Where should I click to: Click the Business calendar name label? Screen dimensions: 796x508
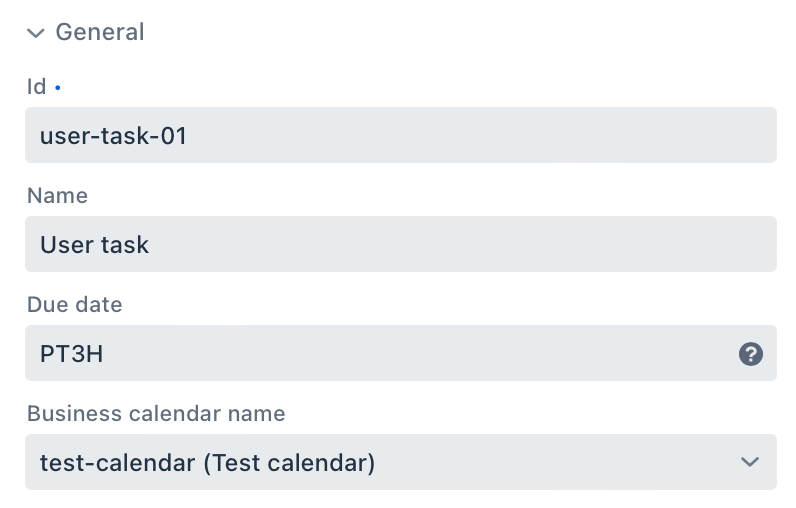pyautogui.click(x=156, y=414)
